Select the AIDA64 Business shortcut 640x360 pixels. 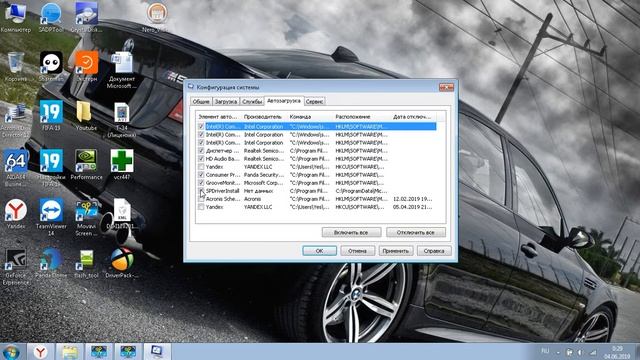(16, 168)
